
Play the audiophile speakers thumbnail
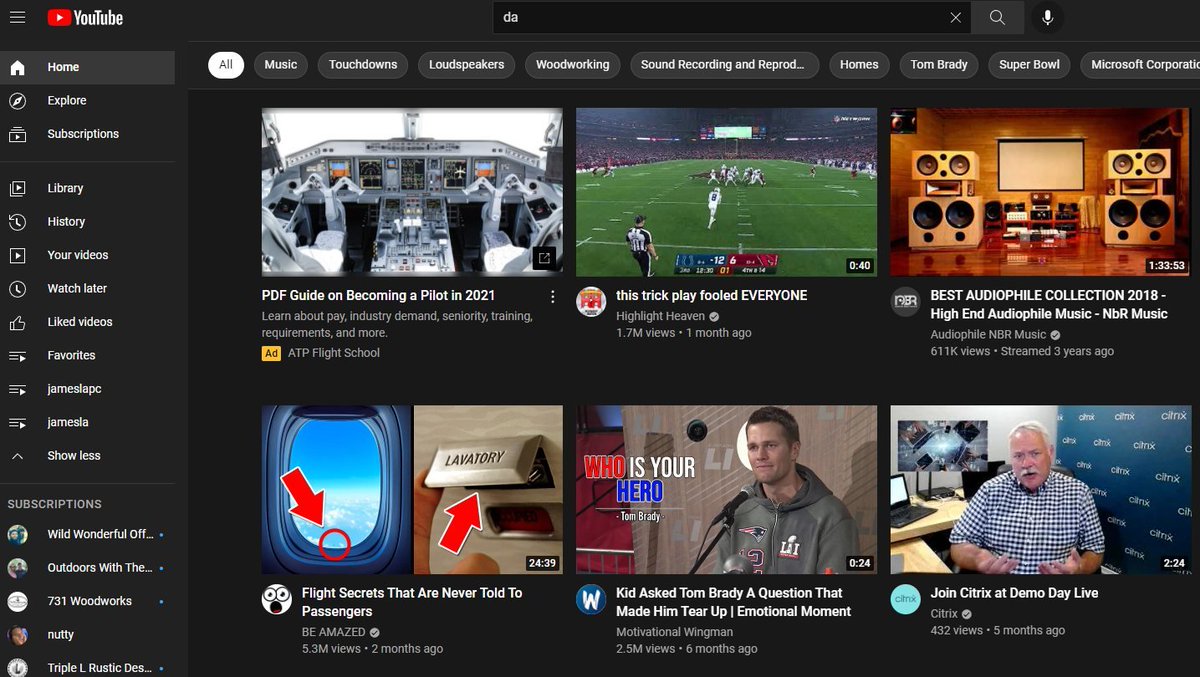point(1041,192)
